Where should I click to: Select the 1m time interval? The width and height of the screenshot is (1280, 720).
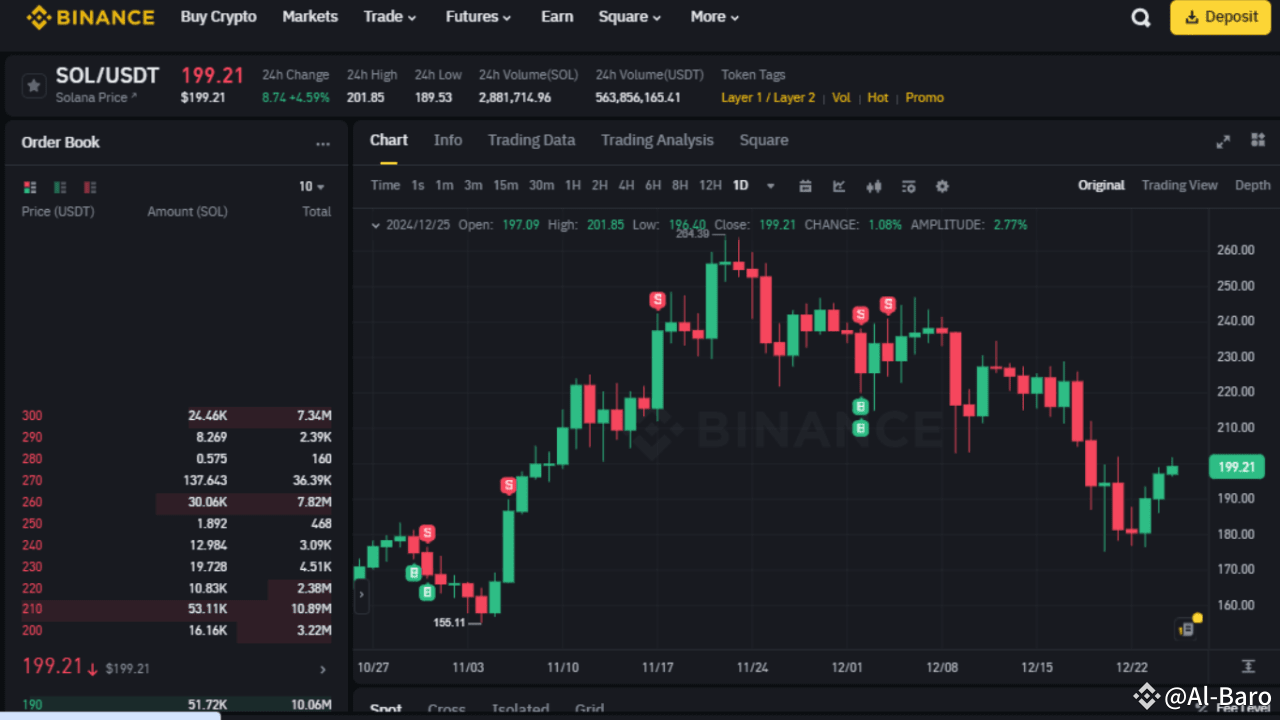point(444,185)
